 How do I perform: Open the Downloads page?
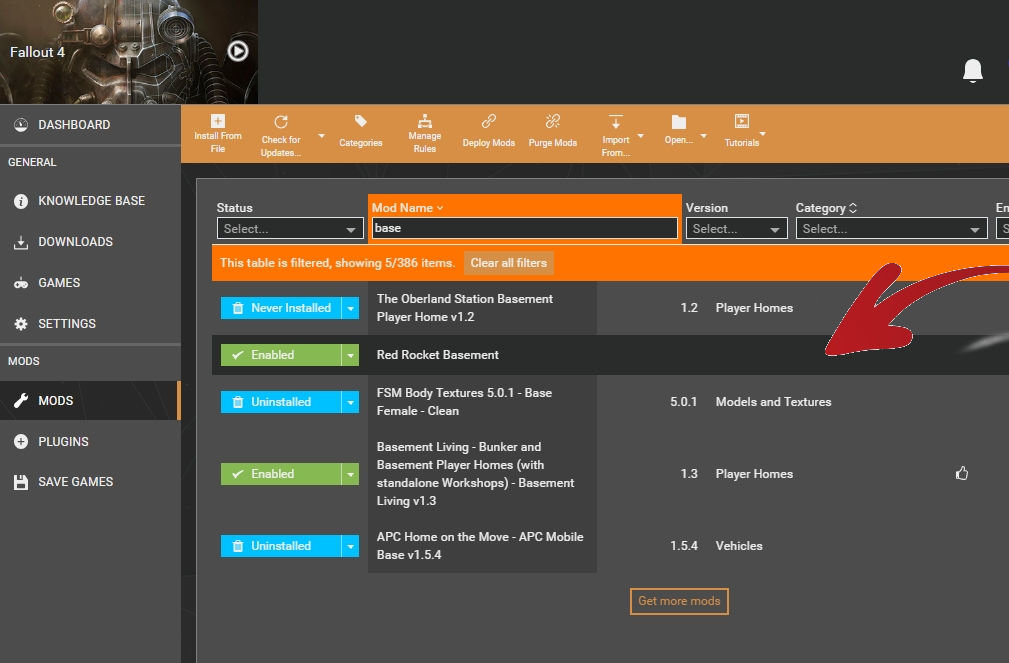tap(90, 242)
